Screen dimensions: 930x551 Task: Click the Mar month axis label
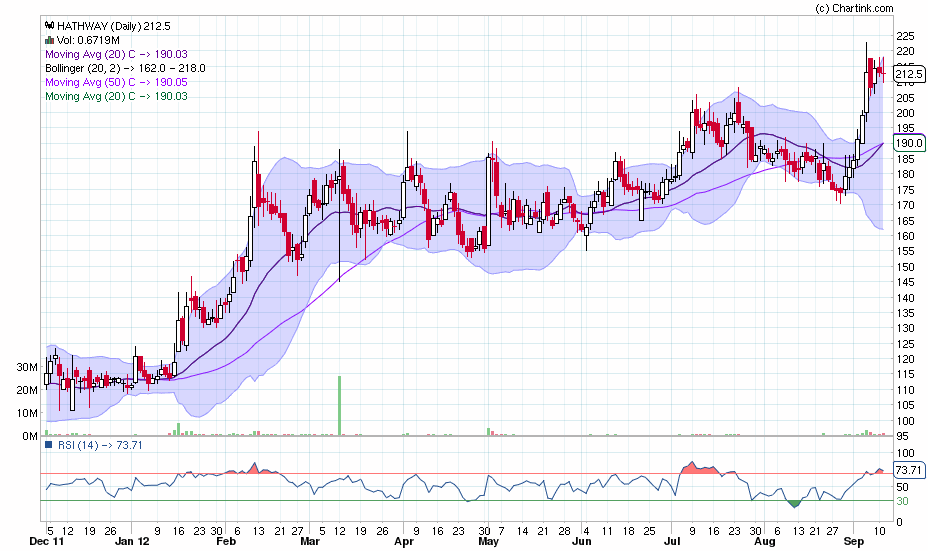coord(310,542)
